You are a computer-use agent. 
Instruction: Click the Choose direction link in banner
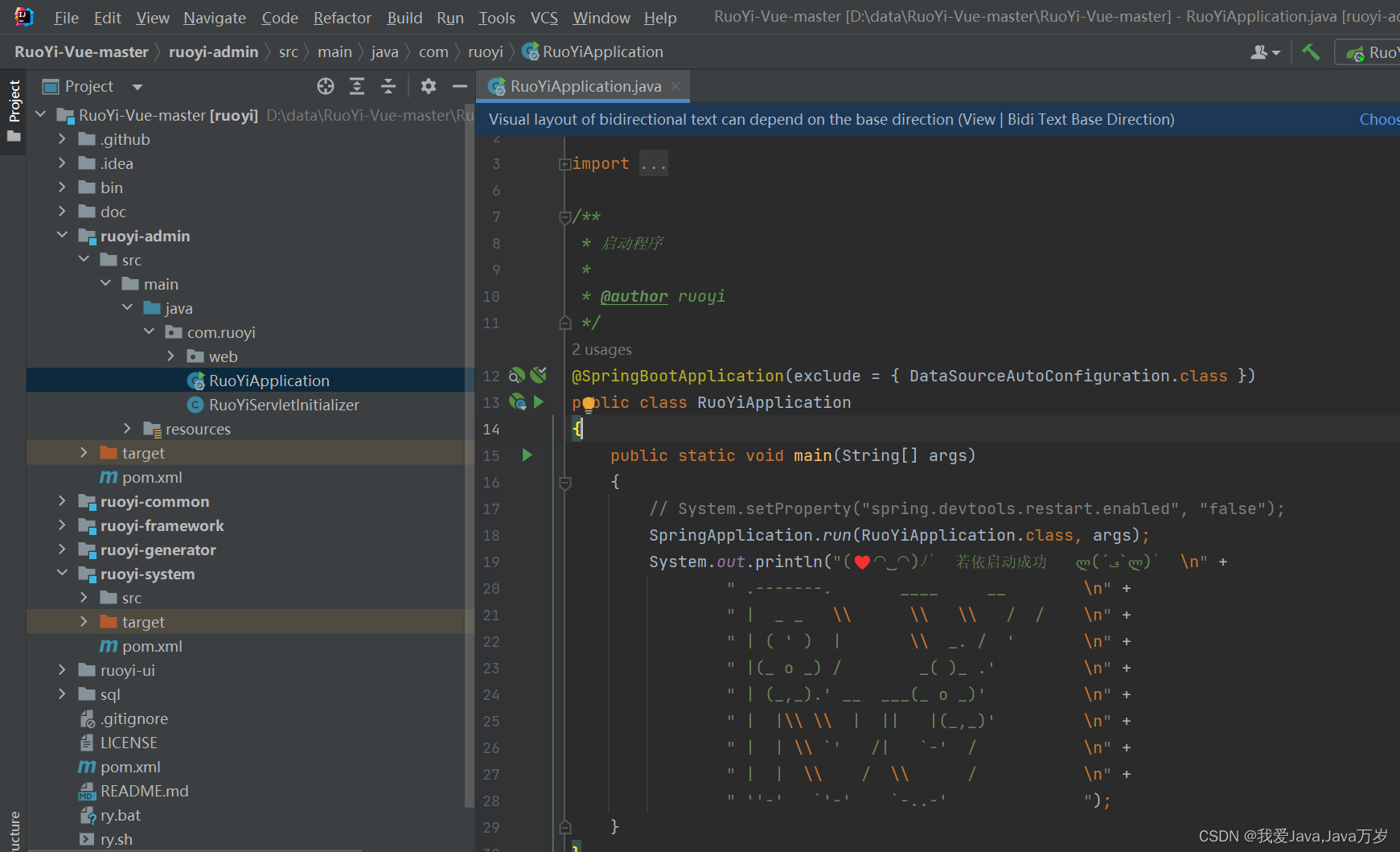[x=1379, y=120]
